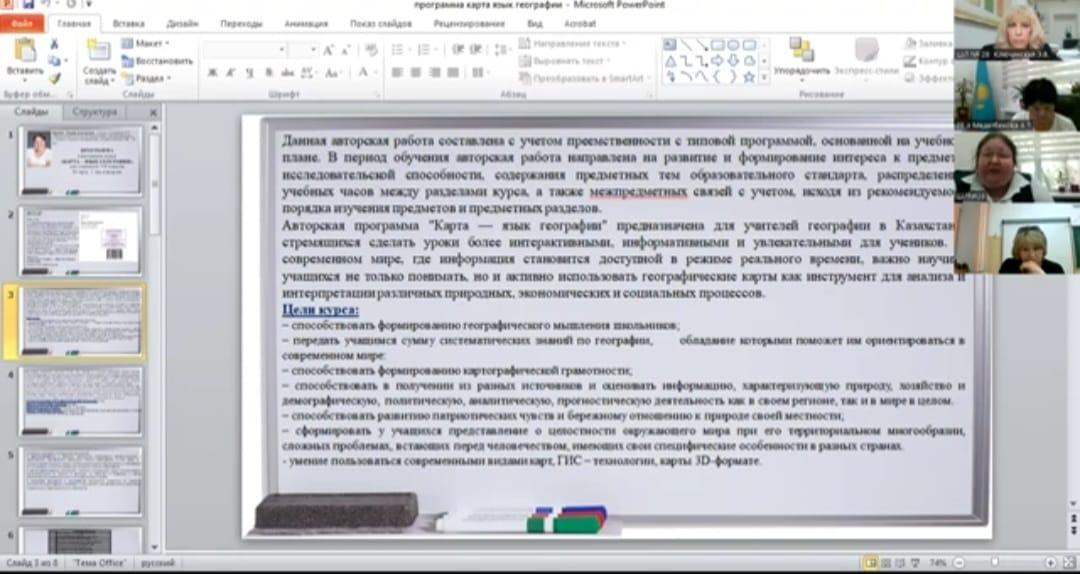
Task: Click the Restore (Восстановить) button
Action: point(156,61)
